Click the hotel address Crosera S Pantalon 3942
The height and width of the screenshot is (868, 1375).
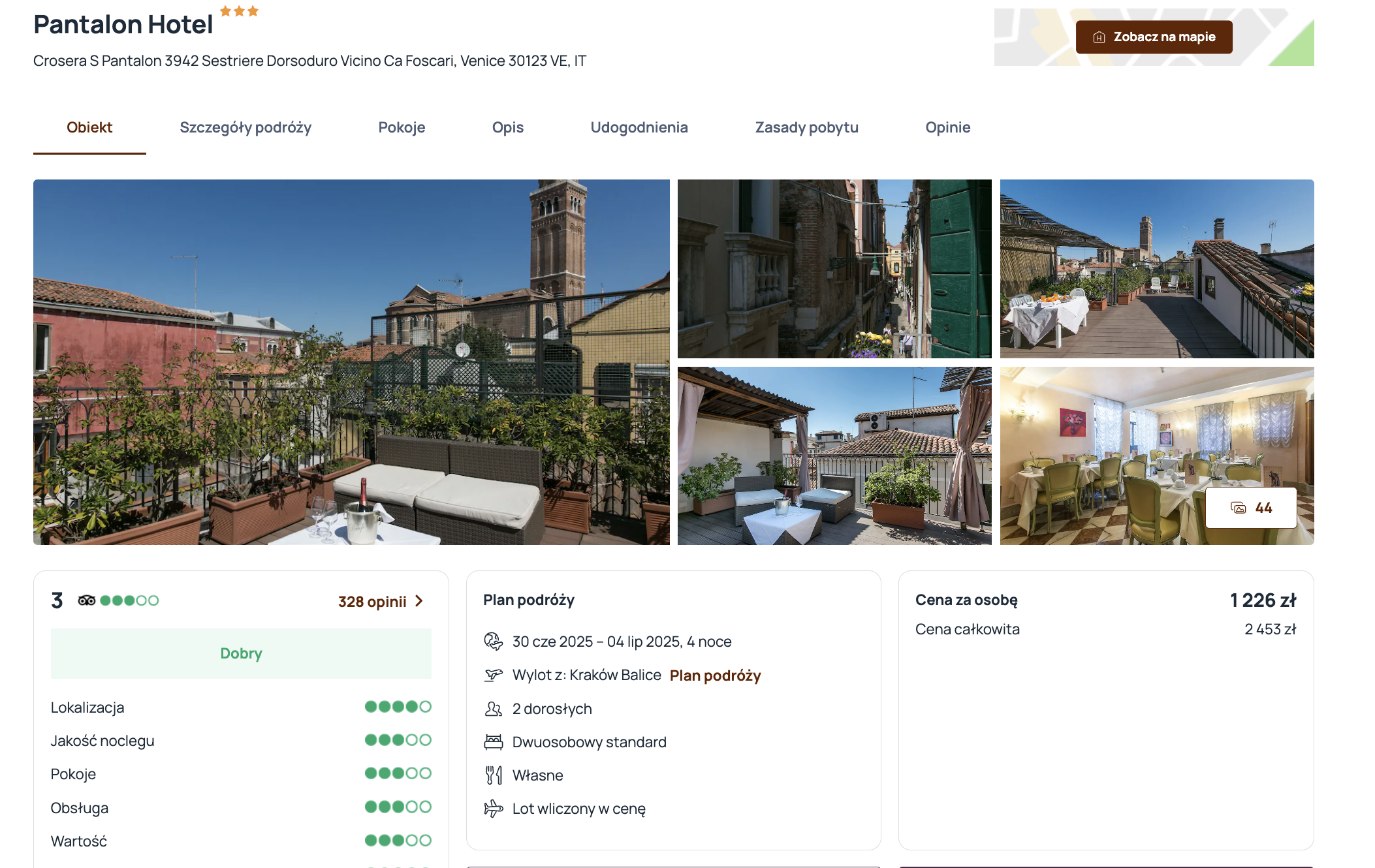pos(309,61)
